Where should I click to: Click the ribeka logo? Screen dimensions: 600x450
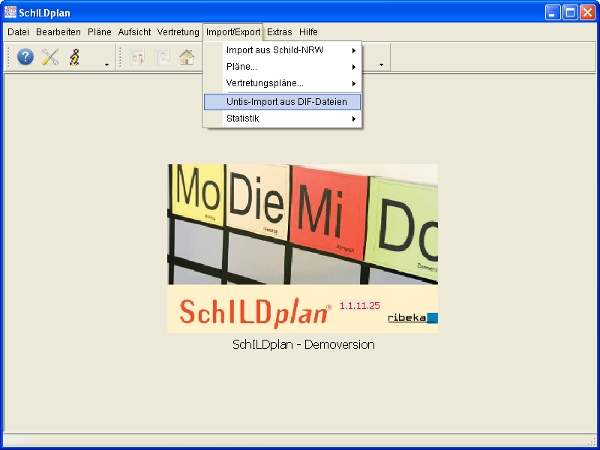coord(413,318)
